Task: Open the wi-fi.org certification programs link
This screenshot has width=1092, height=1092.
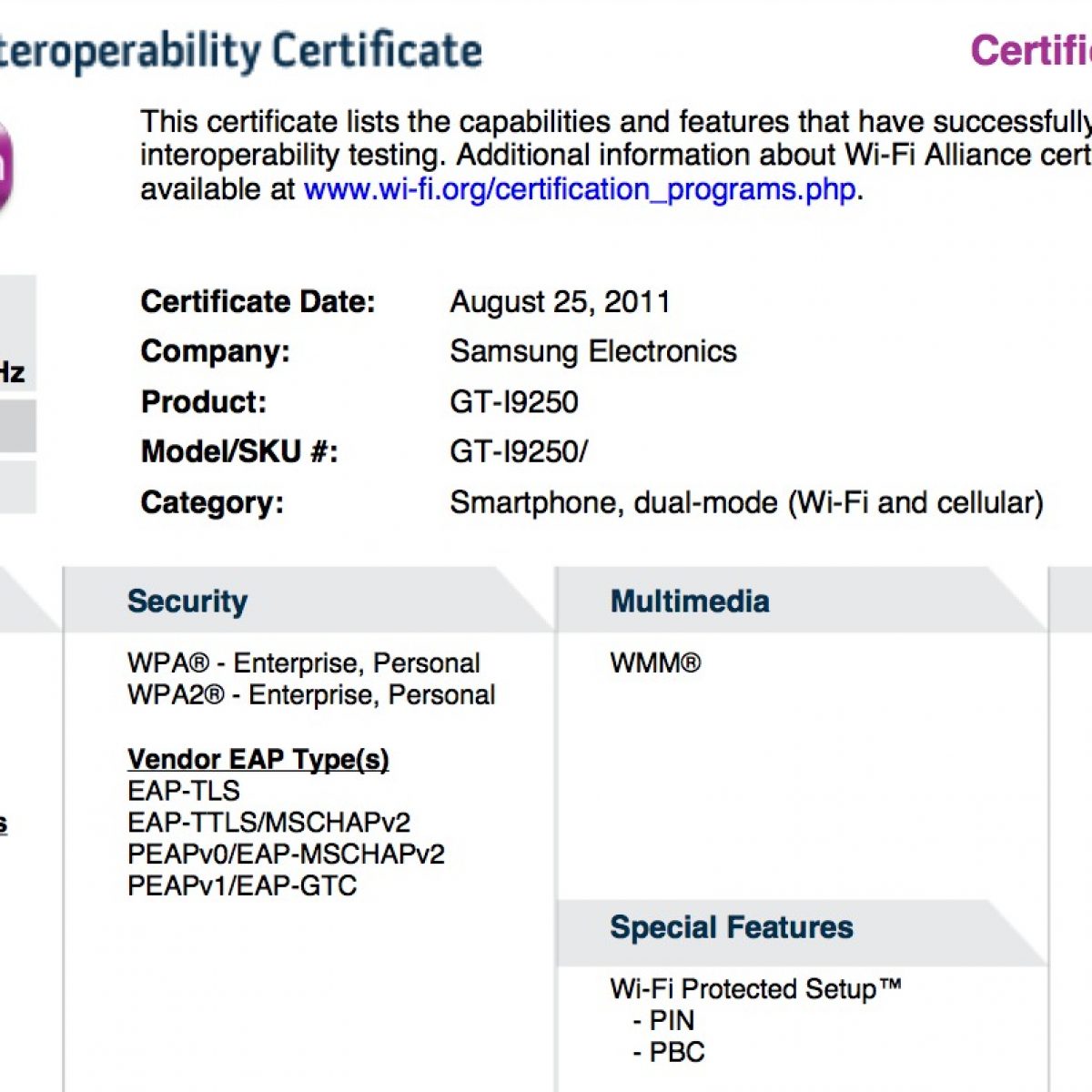Action: (579, 190)
